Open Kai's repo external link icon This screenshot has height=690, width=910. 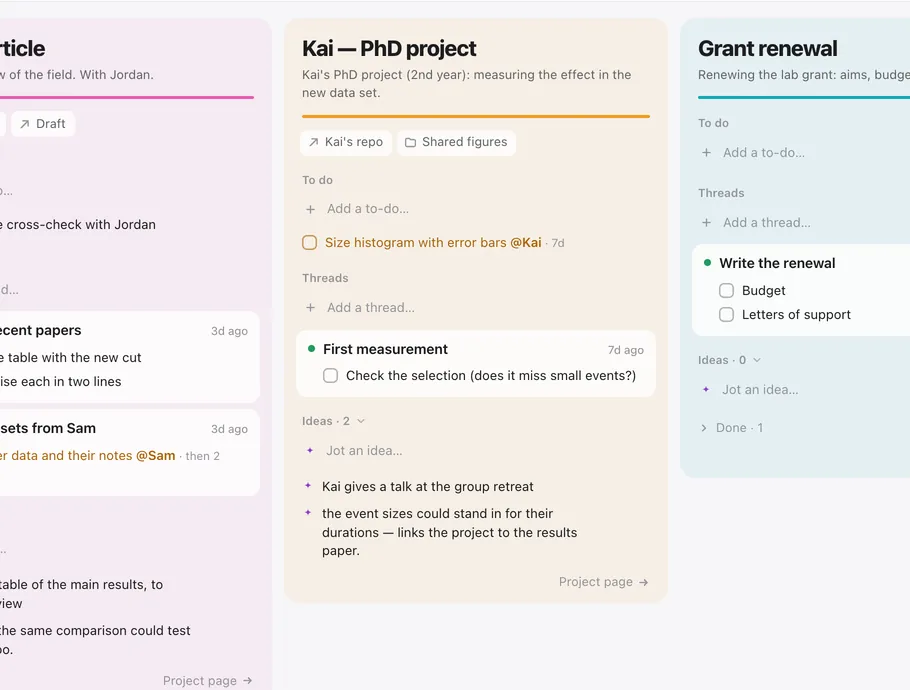click(x=313, y=142)
